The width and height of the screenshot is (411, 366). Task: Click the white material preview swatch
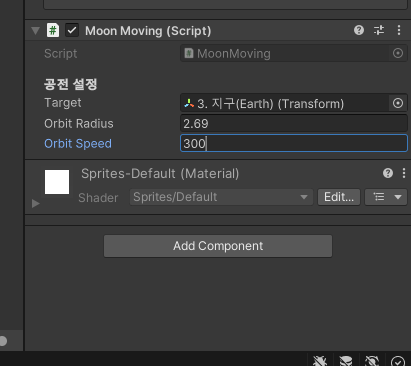point(57,182)
